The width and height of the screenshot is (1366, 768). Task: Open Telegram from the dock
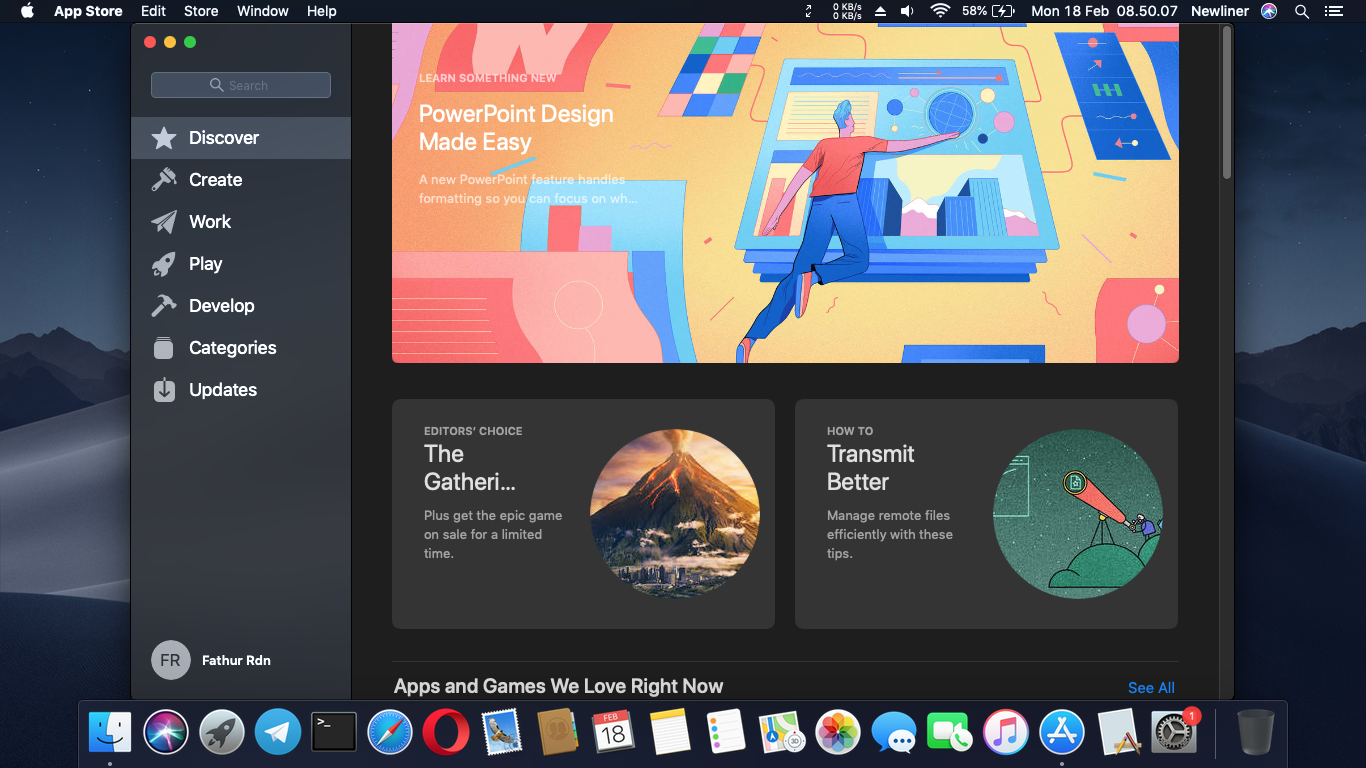click(x=278, y=732)
